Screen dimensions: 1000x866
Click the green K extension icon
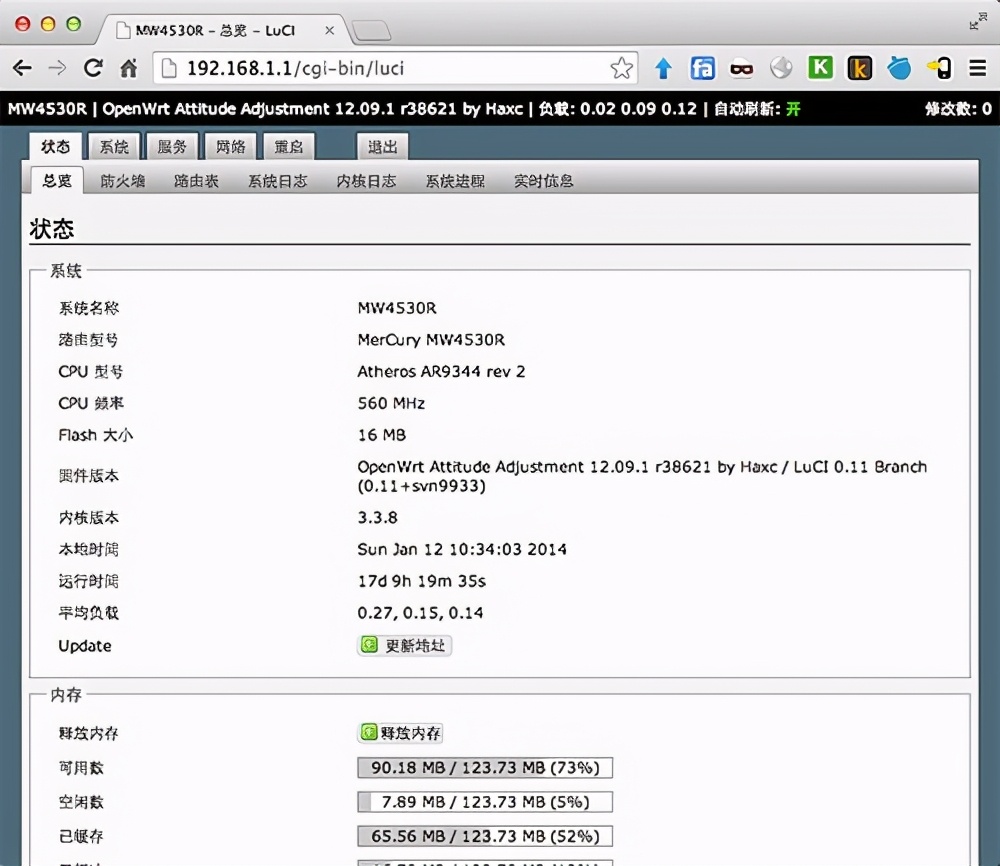click(820, 68)
